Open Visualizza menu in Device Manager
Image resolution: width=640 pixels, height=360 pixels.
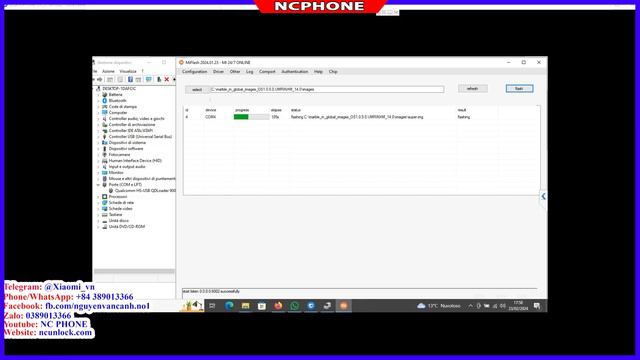click(128, 71)
